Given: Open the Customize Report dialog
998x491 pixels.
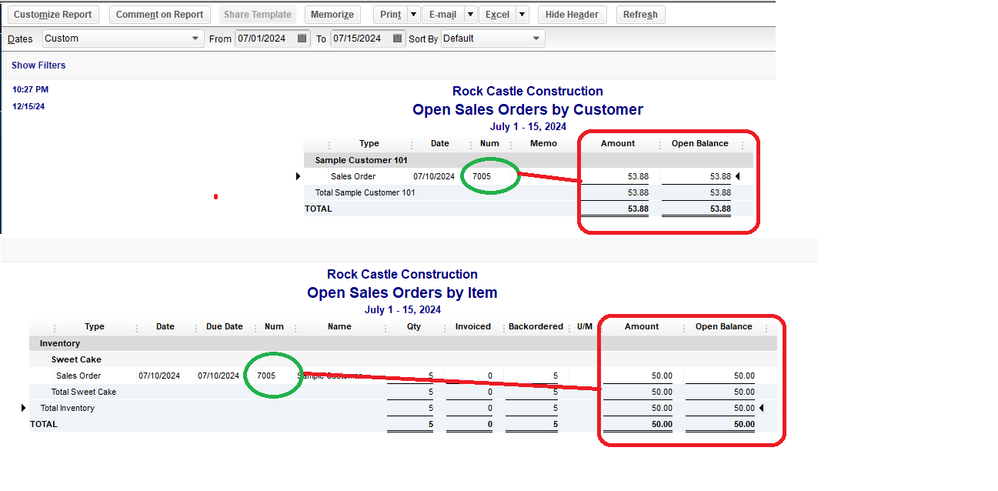Looking at the screenshot, I should tap(53, 15).
